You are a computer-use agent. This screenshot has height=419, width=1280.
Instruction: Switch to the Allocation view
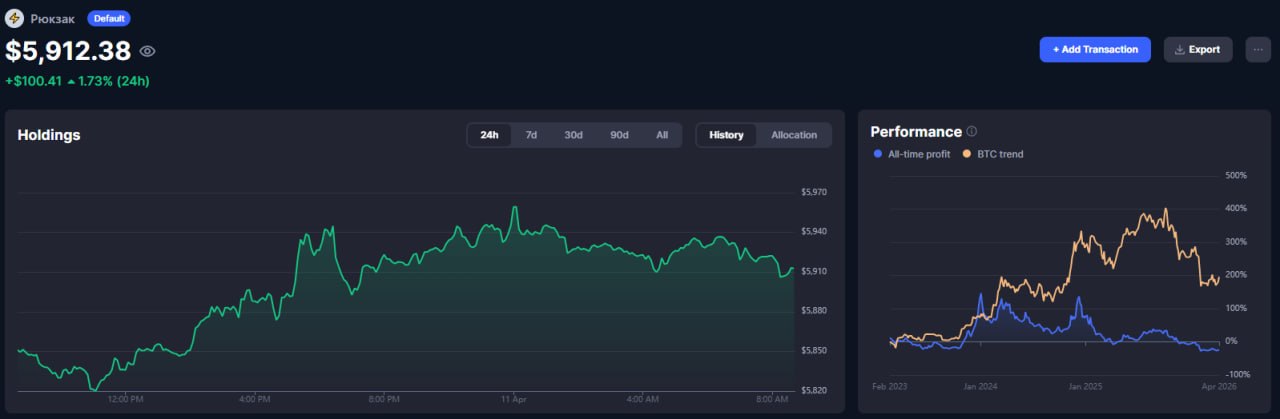tap(794, 135)
